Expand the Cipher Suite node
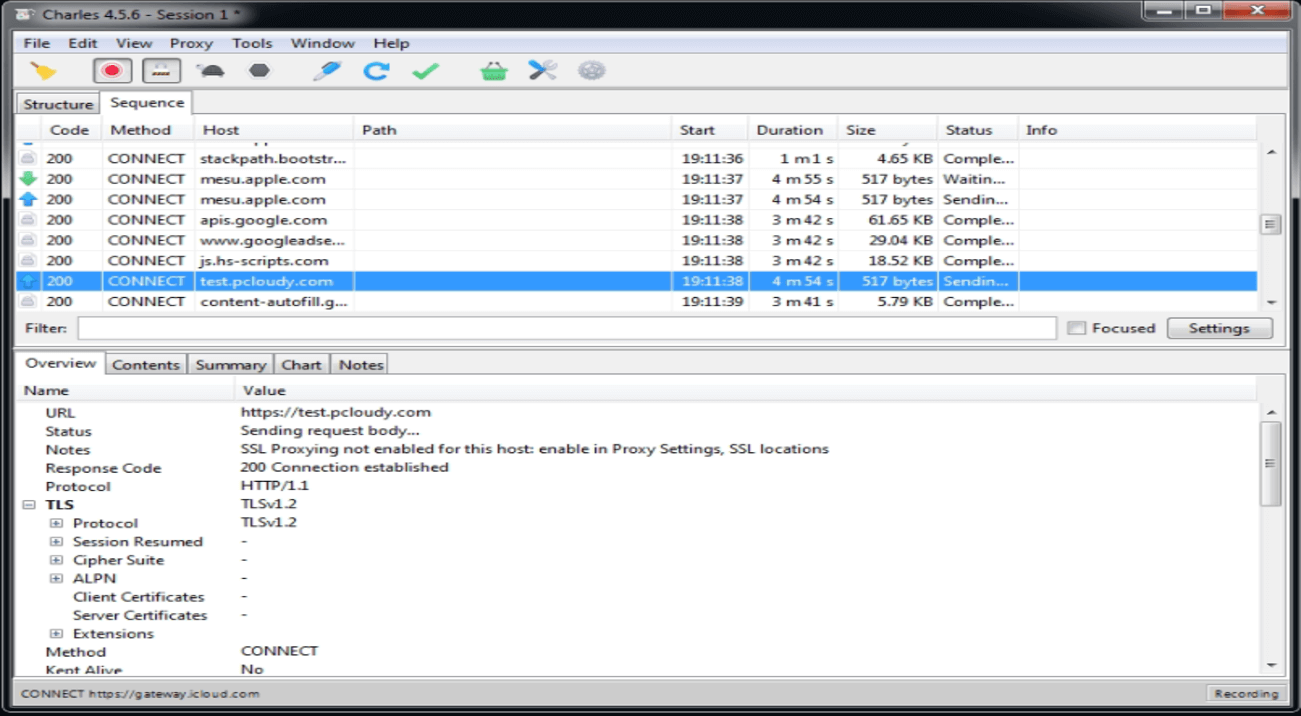This screenshot has width=1301, height=716. pos(57,560)
